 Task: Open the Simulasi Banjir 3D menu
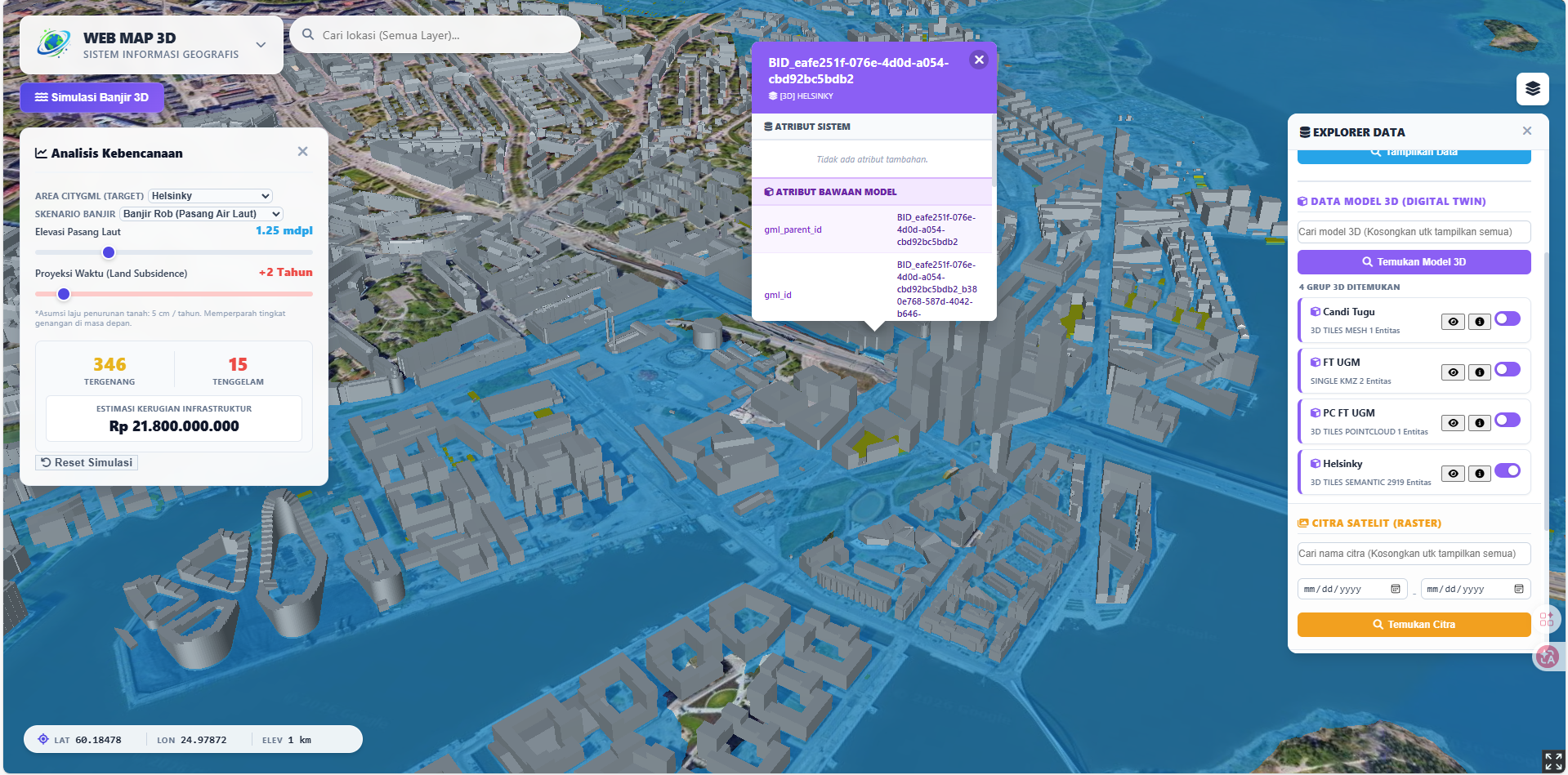point(92,96)
